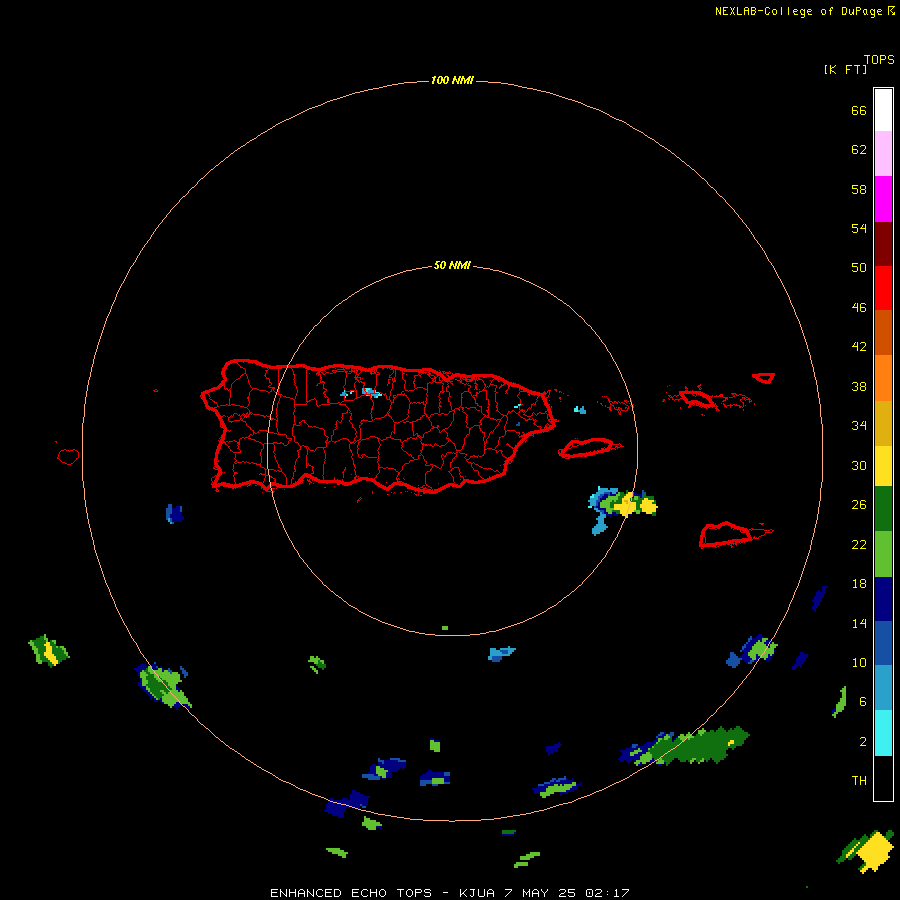900x900 pixels.
Task: Click the large yellow echo in the bottom-right corner
Action: pyautogui.click(x=875, y=851)
